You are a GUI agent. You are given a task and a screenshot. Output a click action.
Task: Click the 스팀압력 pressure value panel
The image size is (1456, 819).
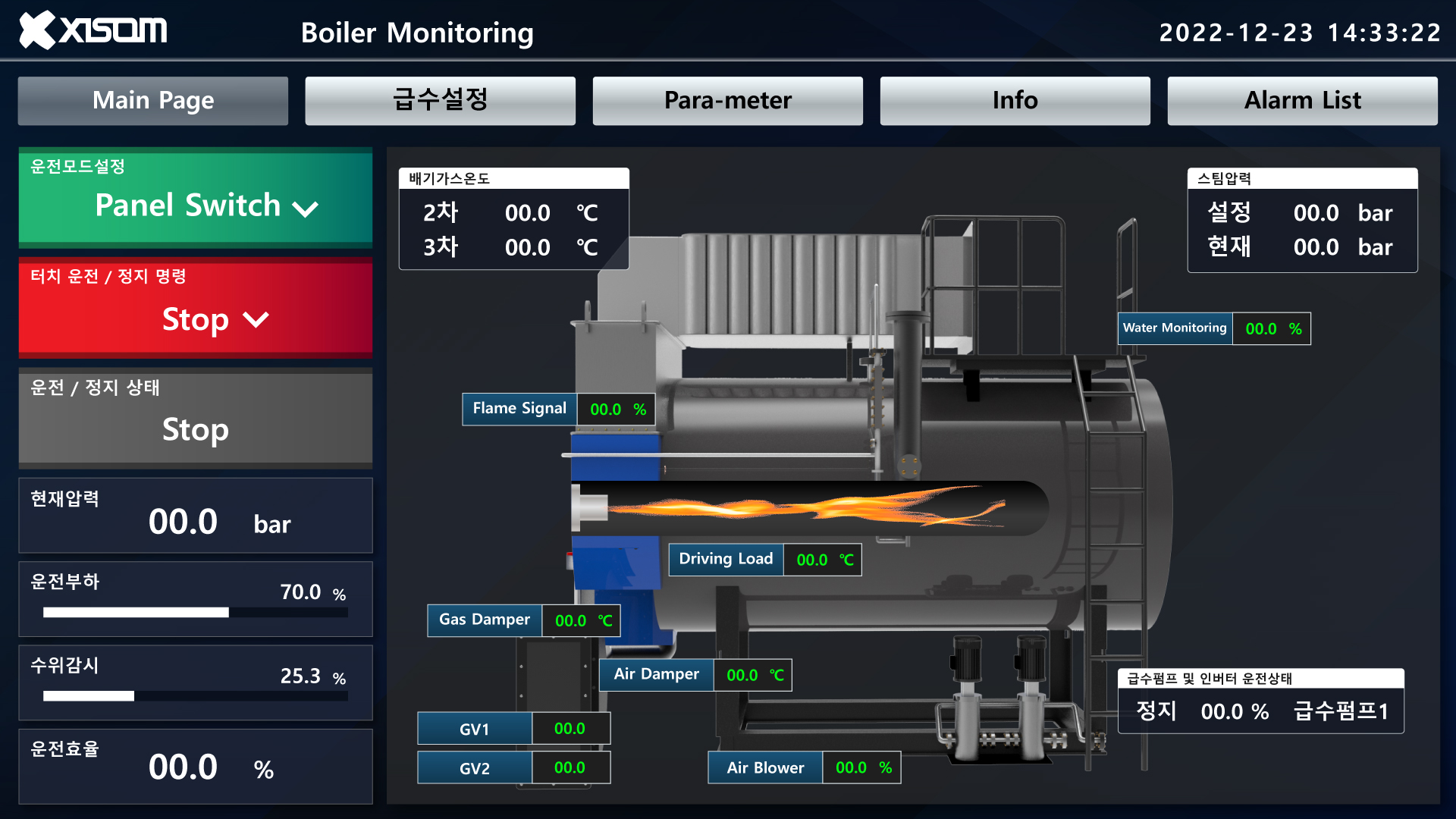pyautogui.click(x=1302, y=220)
